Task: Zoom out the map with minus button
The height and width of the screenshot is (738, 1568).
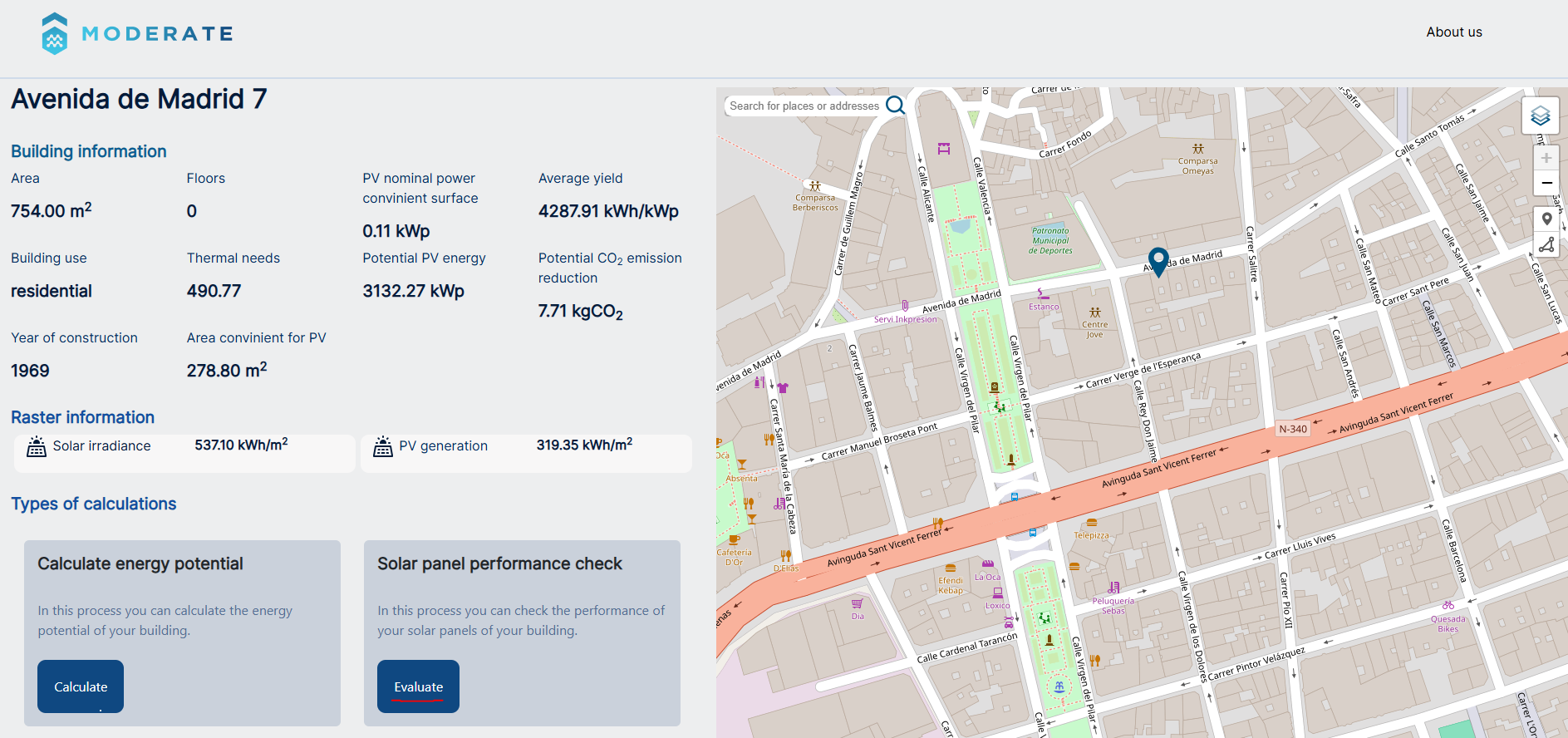Action: coord(1546,183)
